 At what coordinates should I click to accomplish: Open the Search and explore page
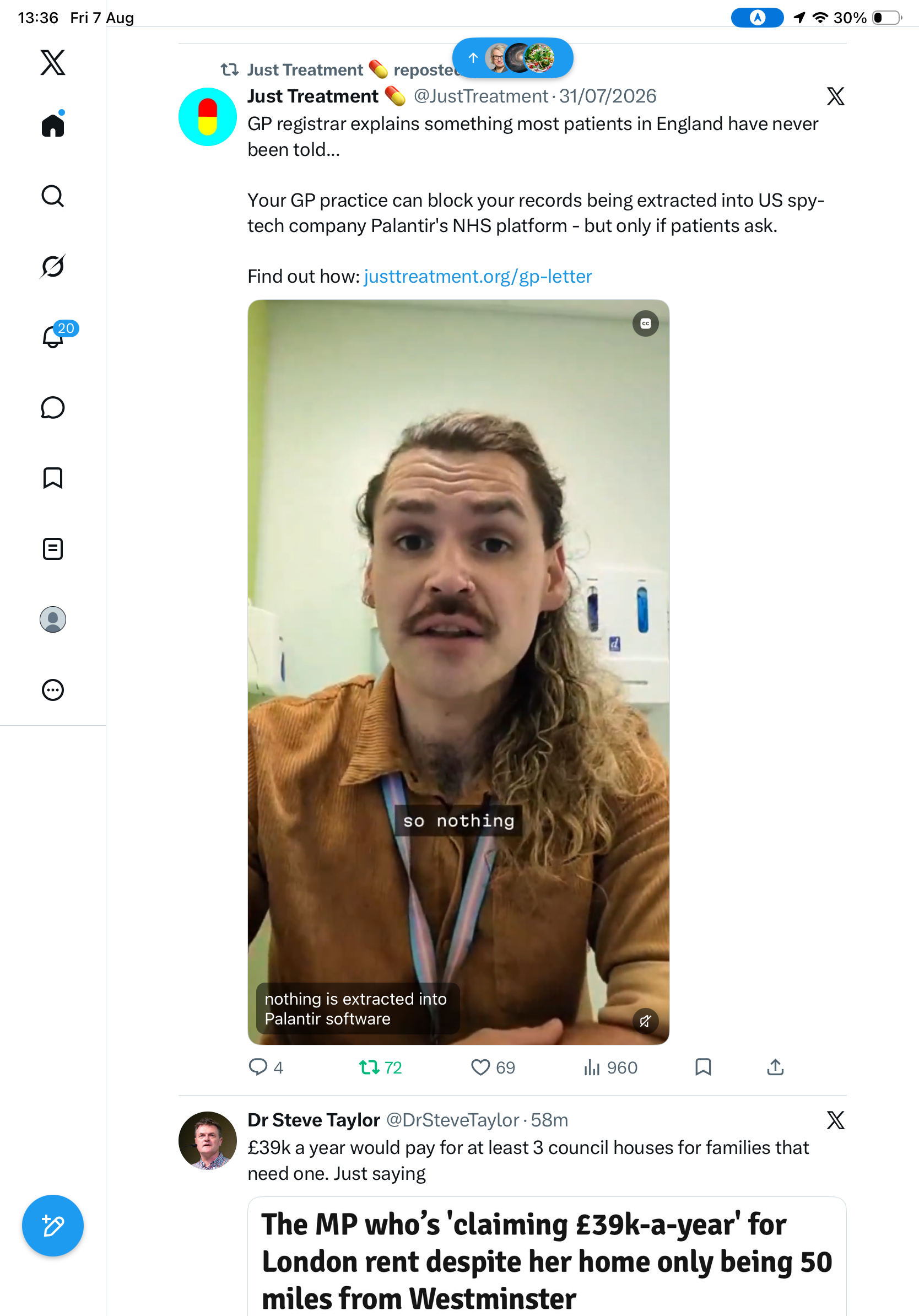pos(53,196)
